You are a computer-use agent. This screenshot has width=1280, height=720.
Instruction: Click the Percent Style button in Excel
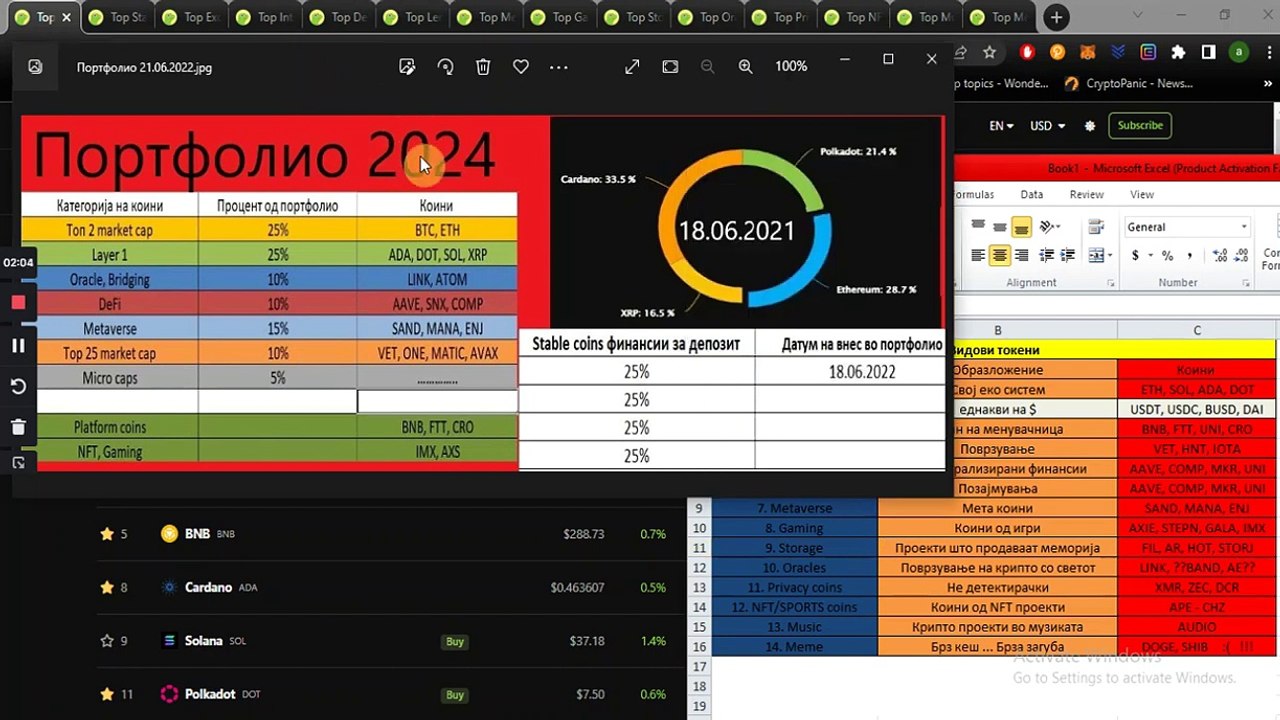[1167, 256]
